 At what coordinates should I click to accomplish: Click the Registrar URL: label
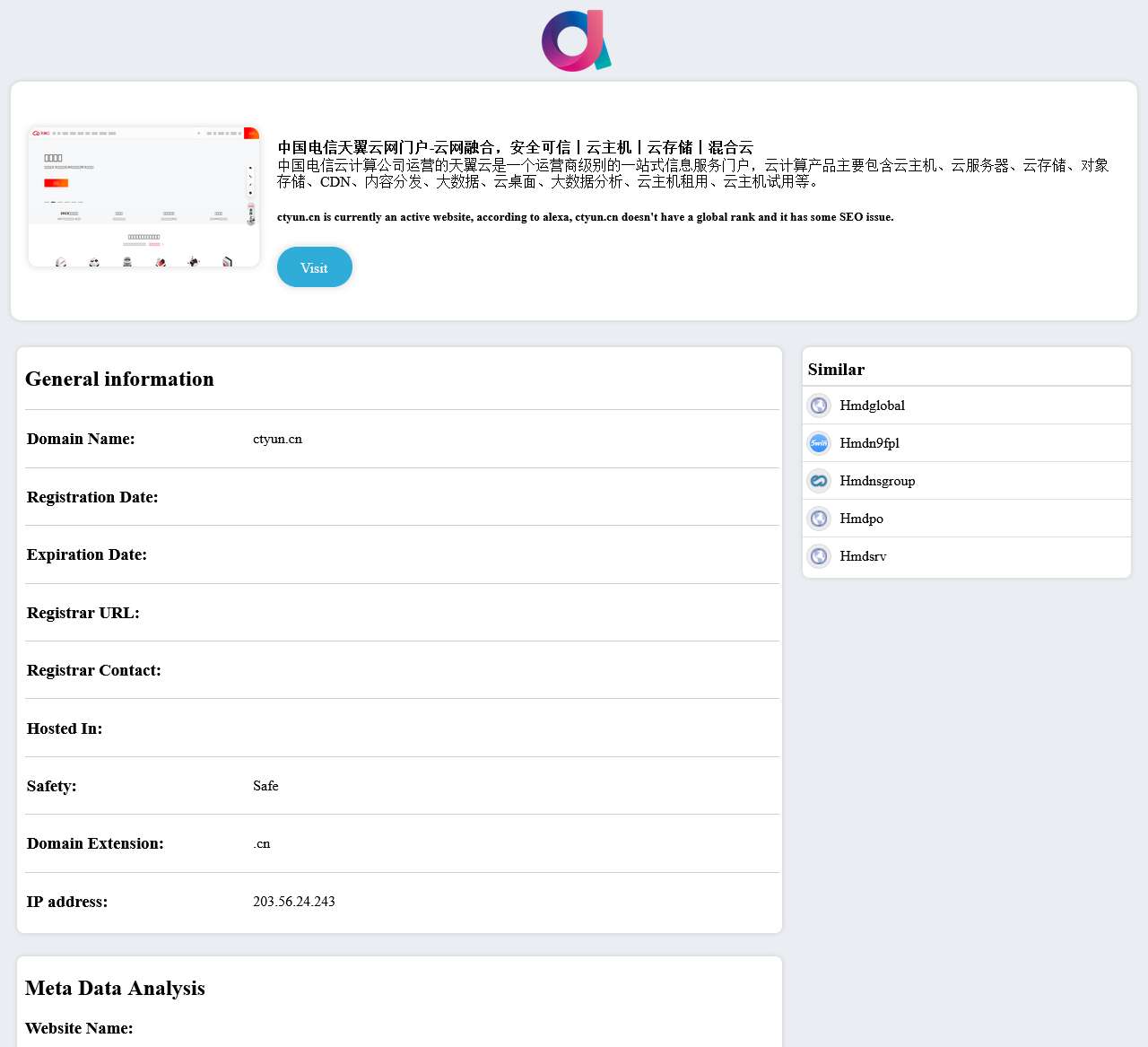click(x=83, y=613)
